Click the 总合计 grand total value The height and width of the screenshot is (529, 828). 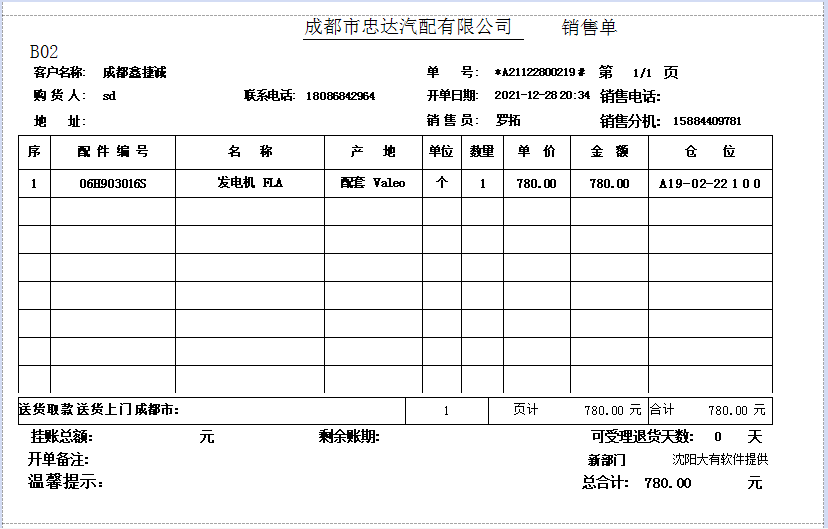tap(667, 483)
